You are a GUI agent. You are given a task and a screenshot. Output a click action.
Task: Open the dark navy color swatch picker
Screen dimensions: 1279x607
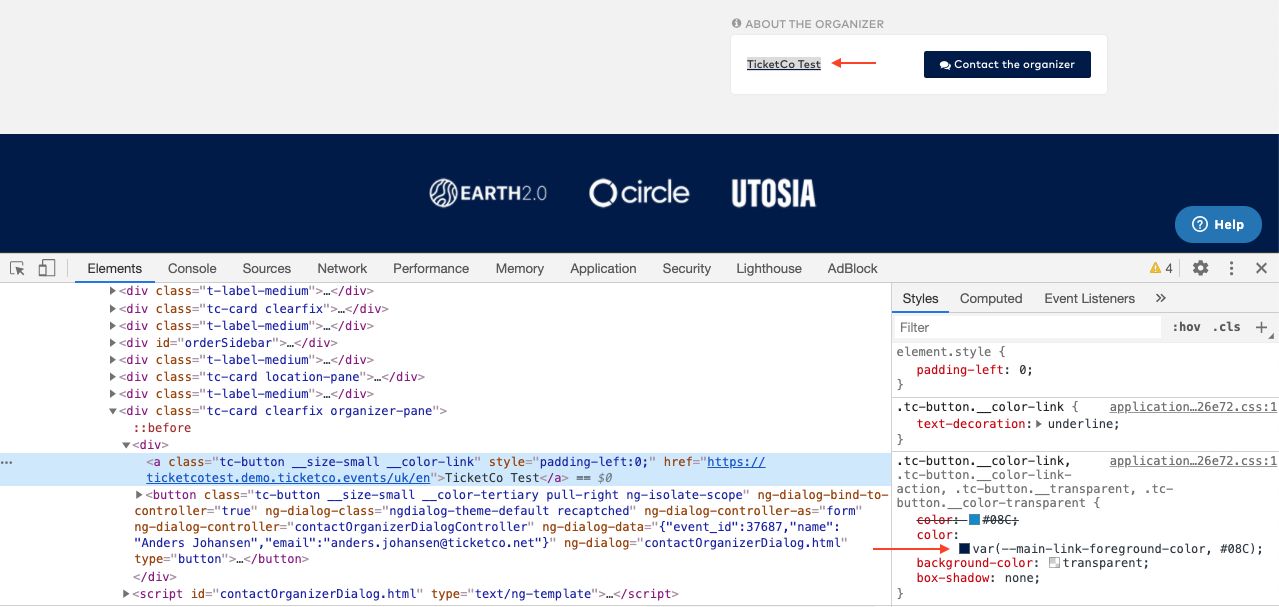point(965,549)
